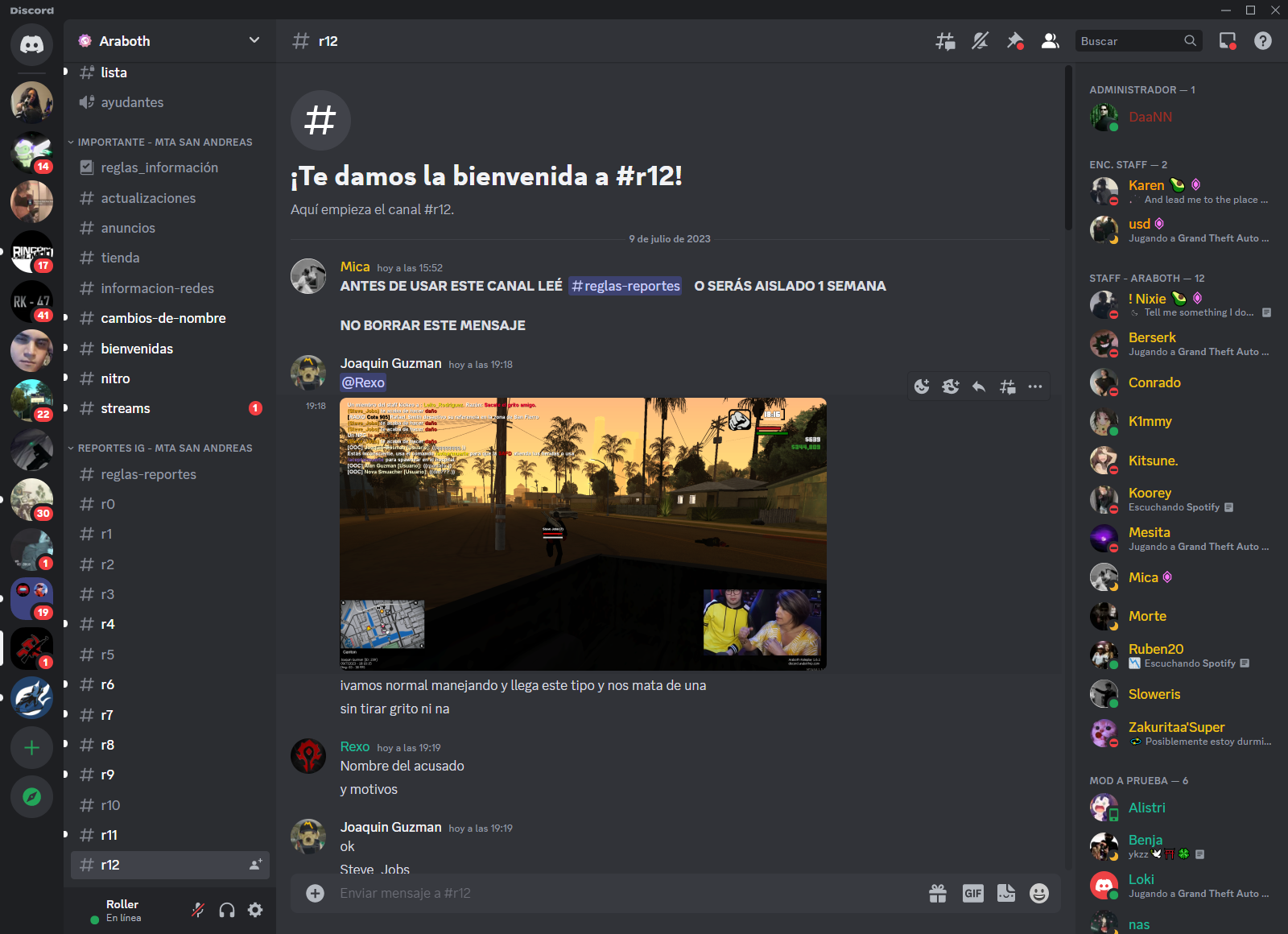This screenshot has width=1288, height=934.
Task: Open the Help question mark icon
Action: tap(1263, 41)
